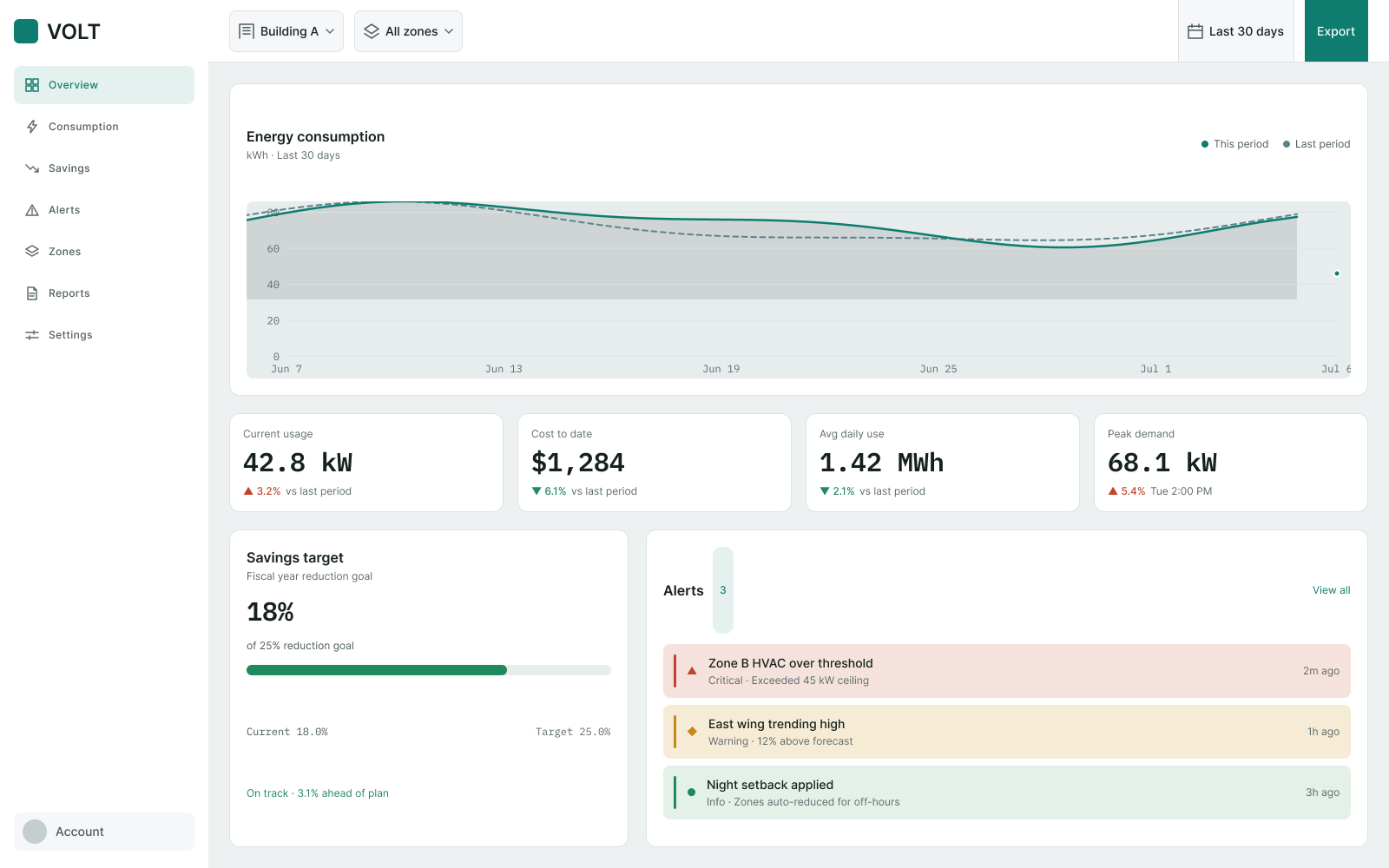
Task: Open the Night setback applied alert
Action: click(x=1007, y=792)
